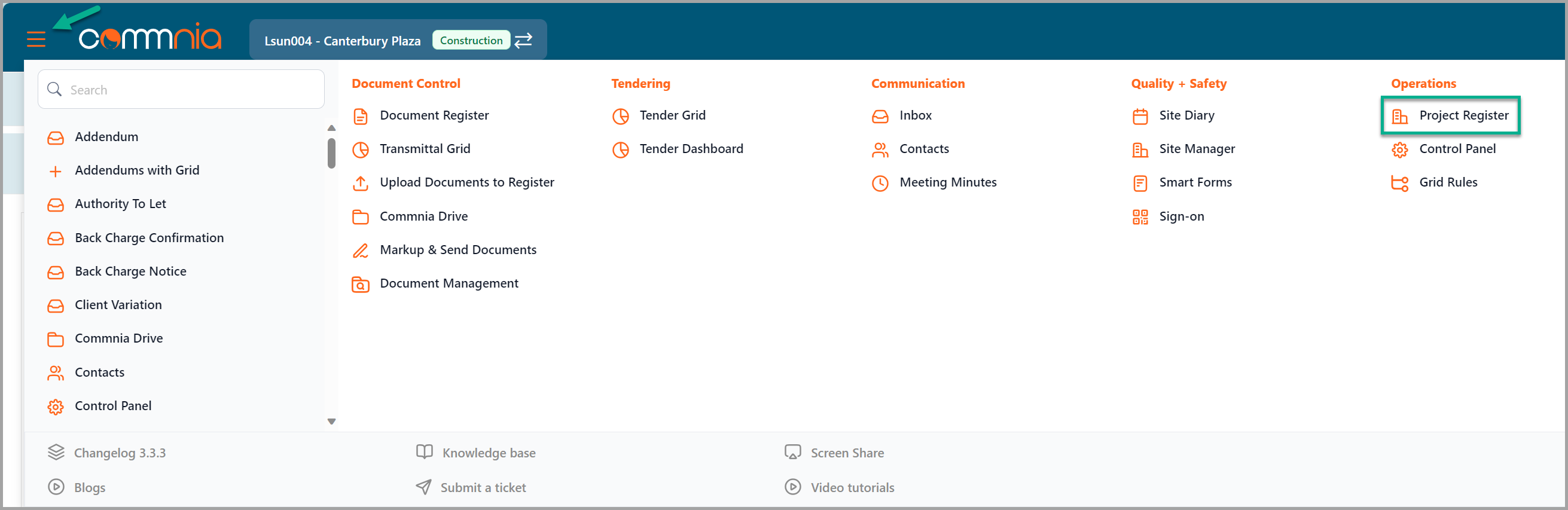1568x510 pixels.
Task: Open the hamburger menu icon
Action: pos(36,39)
